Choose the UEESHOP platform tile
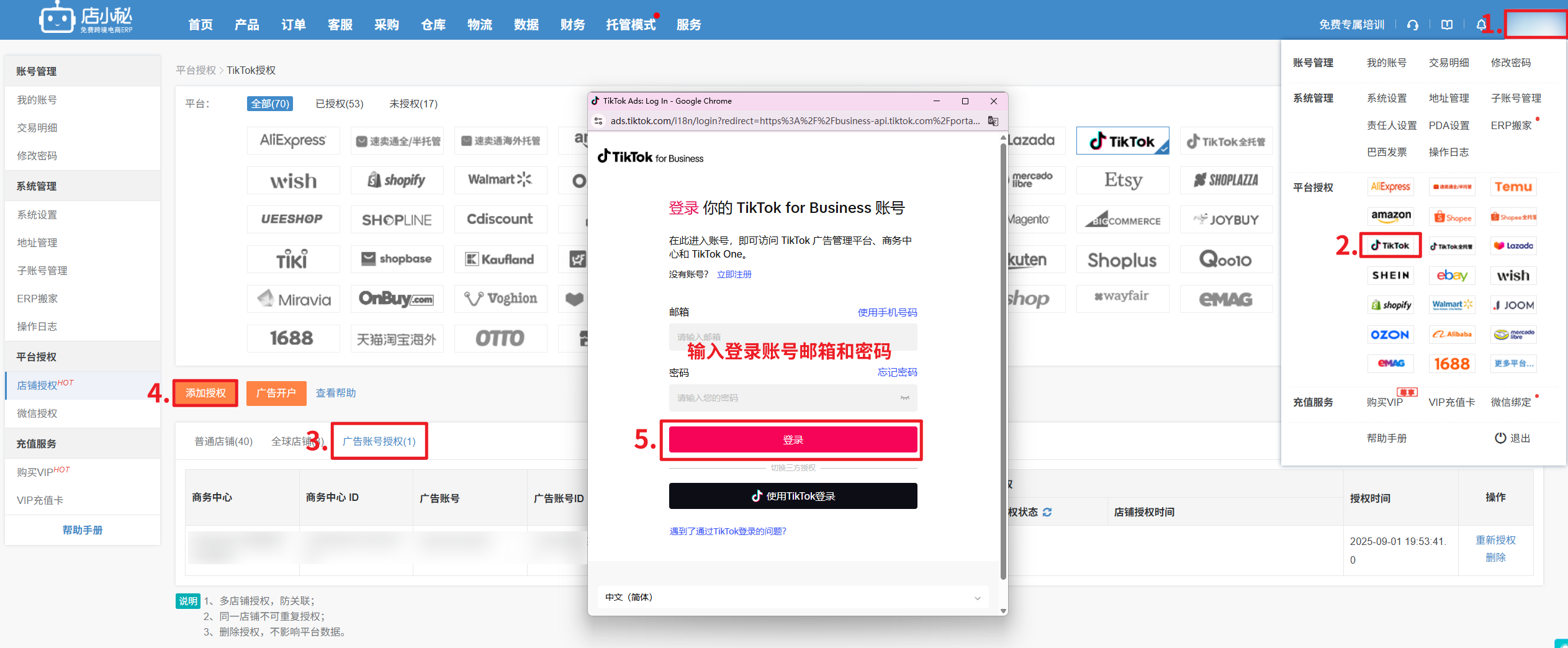This screenshot has width=1568, height=648. [293, 219]
